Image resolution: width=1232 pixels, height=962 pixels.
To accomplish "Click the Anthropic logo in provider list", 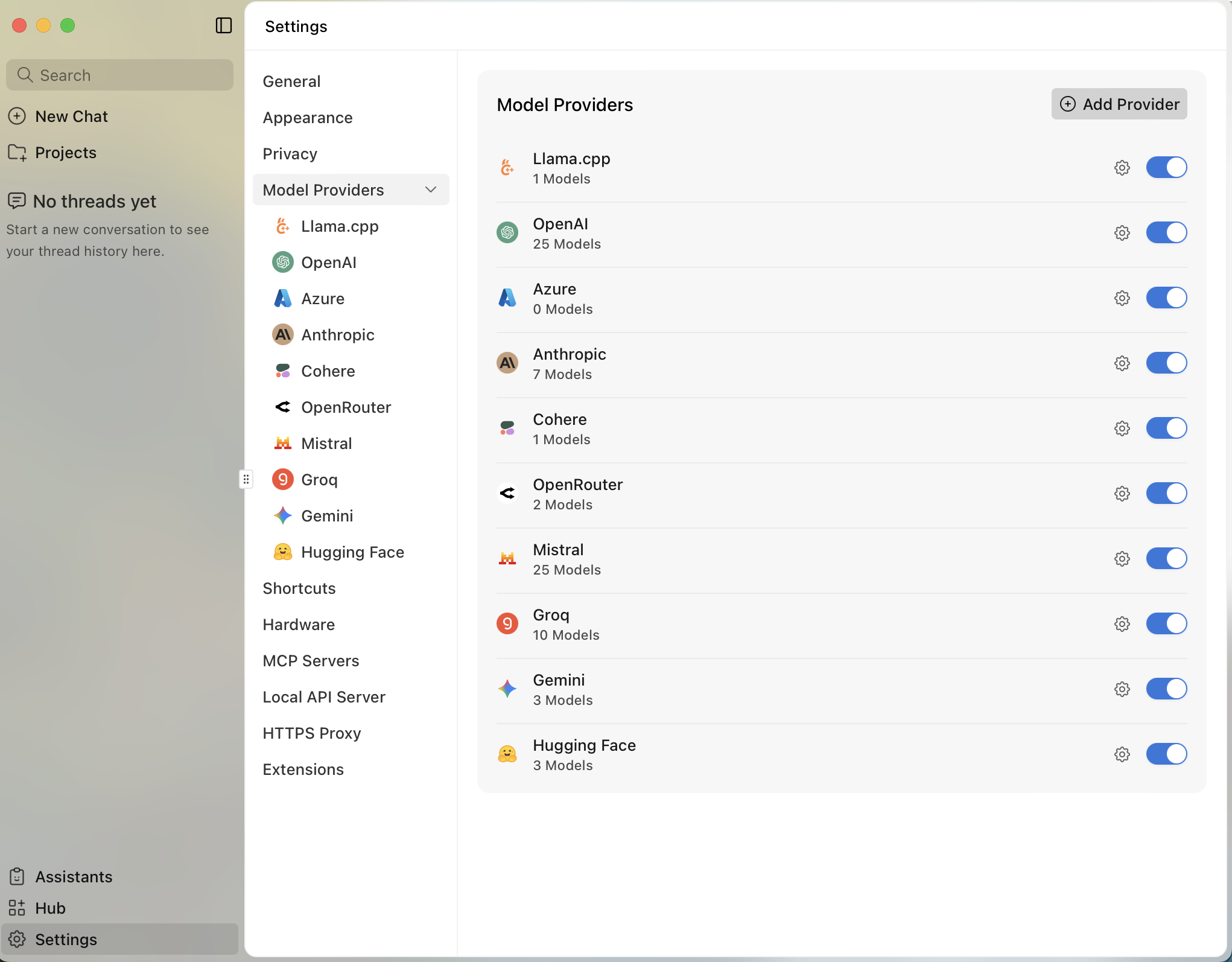I will click(507, 363).
